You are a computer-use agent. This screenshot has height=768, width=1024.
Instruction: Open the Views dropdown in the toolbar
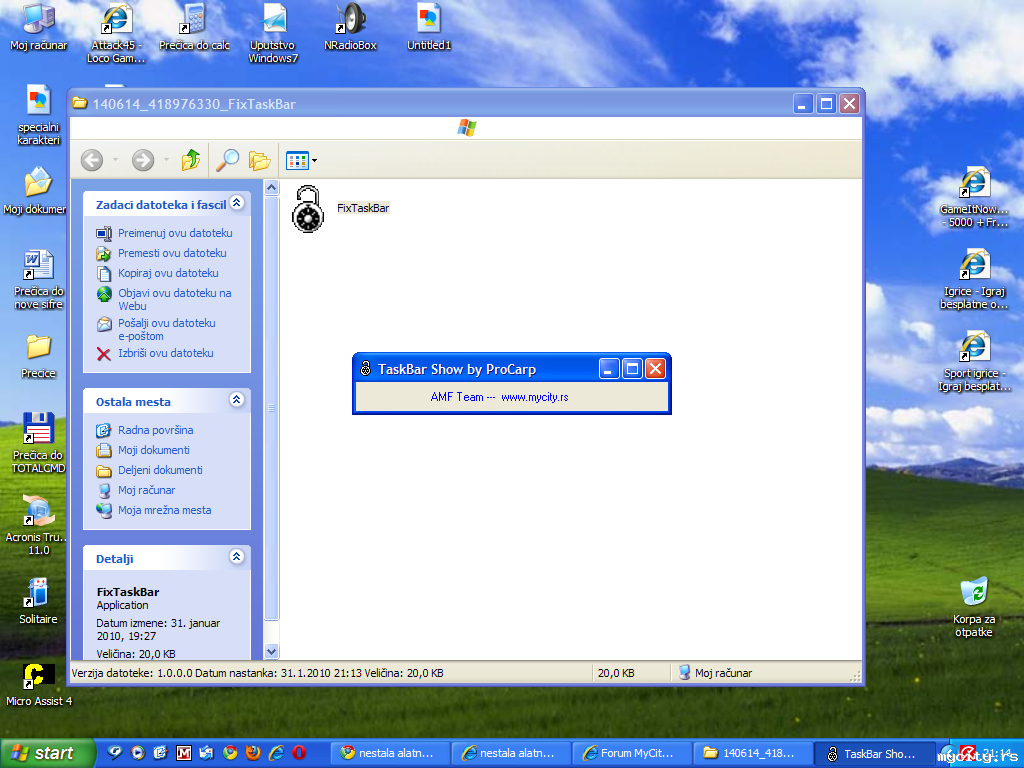point(301,160)
